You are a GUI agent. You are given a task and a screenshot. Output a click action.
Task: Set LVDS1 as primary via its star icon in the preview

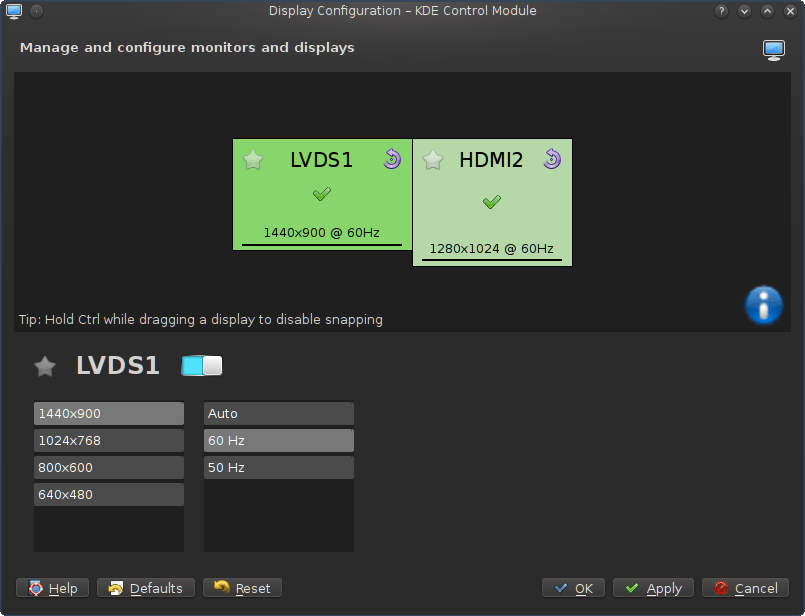tap(253, 160)
